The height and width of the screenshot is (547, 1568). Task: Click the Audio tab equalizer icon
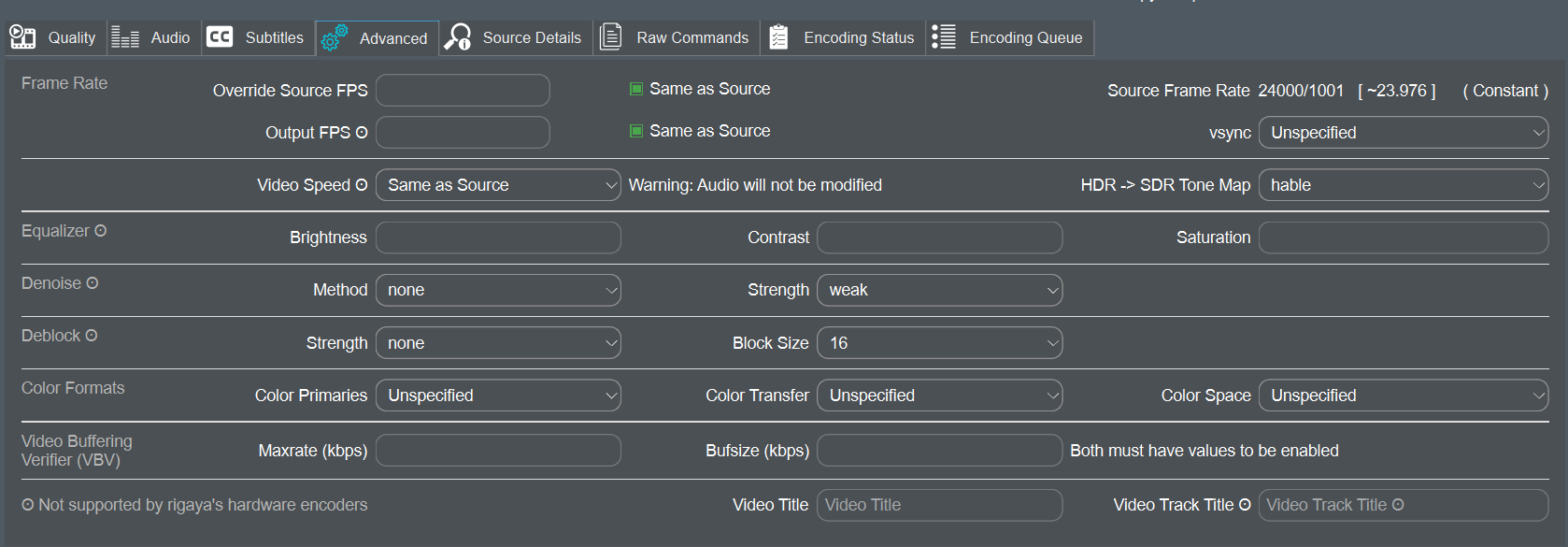pos(125,37)
